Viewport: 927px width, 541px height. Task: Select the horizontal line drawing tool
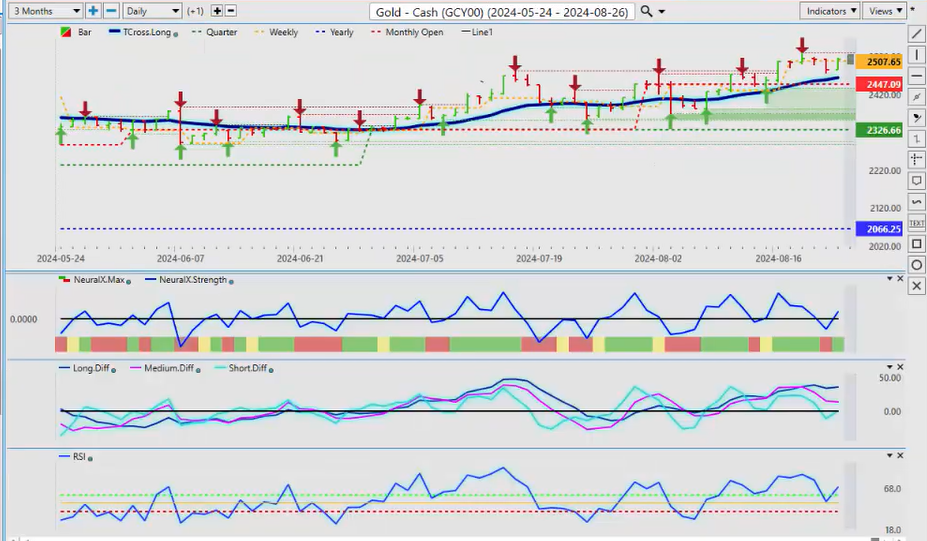(917, 75)
